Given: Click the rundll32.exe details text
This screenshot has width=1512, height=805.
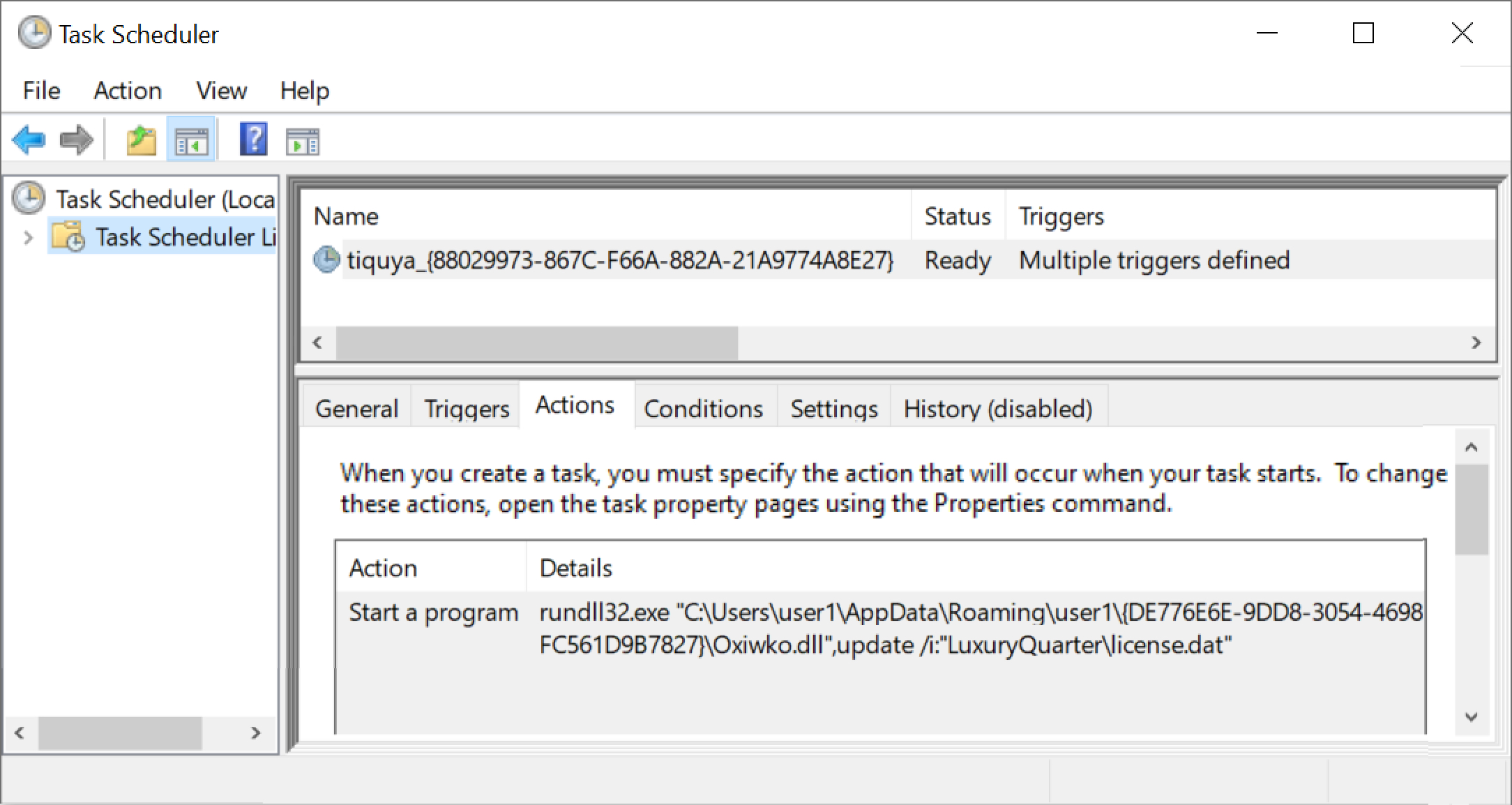Looking at the screenshot, I should [x=980, y=629].
